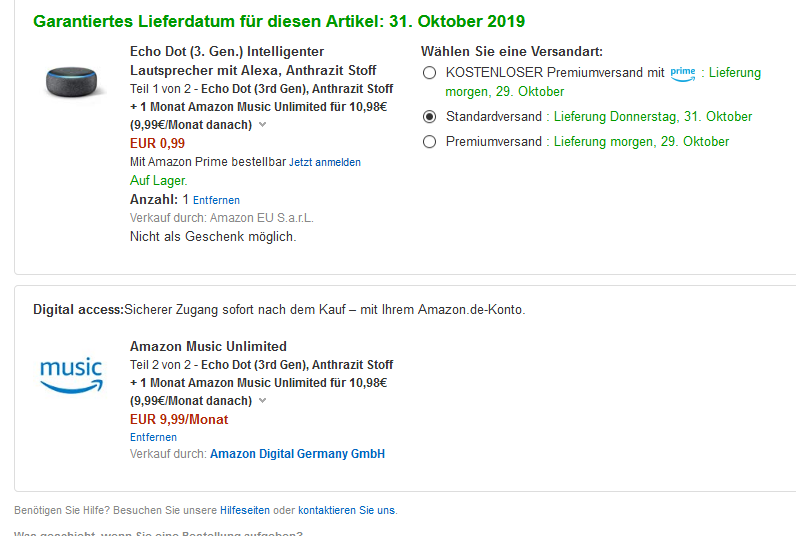
Task: Click the Amazon Music Unlimited title
Action: click(208, 347)
